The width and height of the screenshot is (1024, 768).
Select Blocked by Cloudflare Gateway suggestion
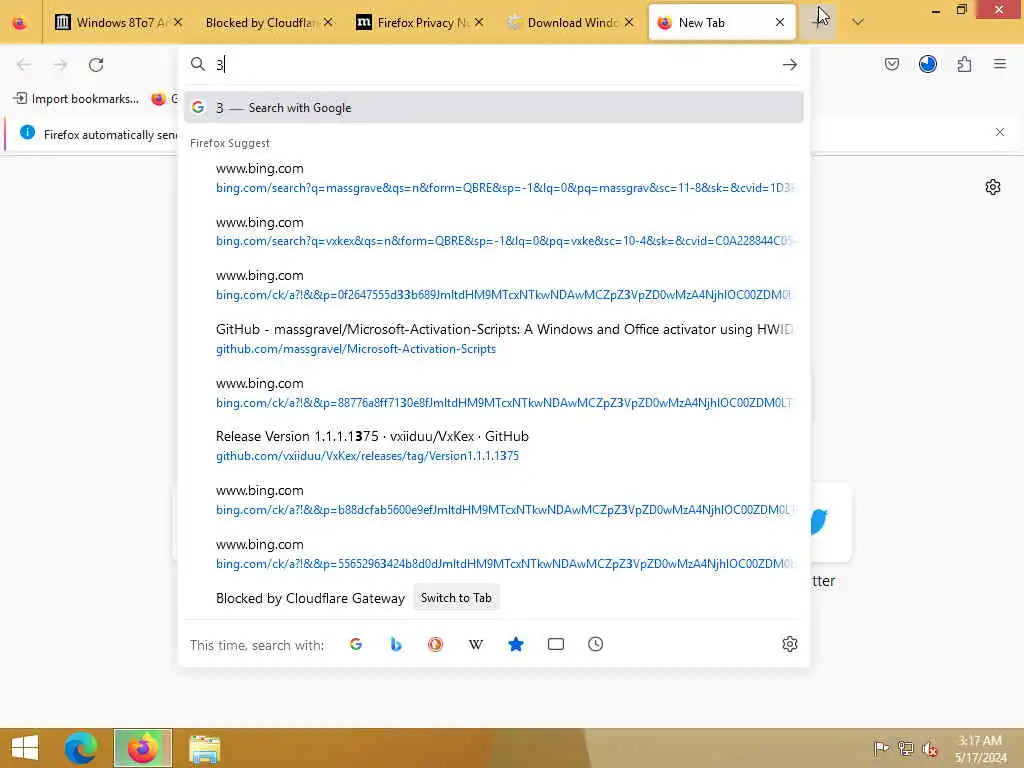[310, 598]
